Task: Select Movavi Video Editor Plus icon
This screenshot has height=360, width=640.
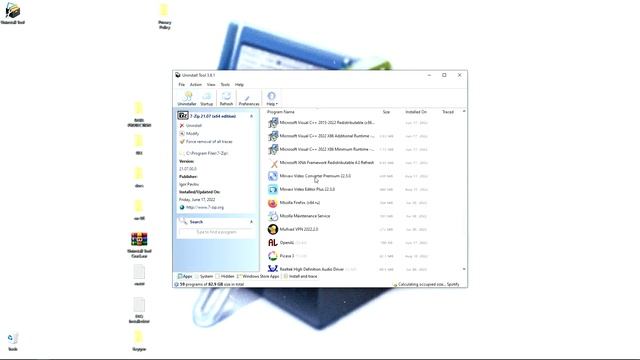Action: pos(273,189)
